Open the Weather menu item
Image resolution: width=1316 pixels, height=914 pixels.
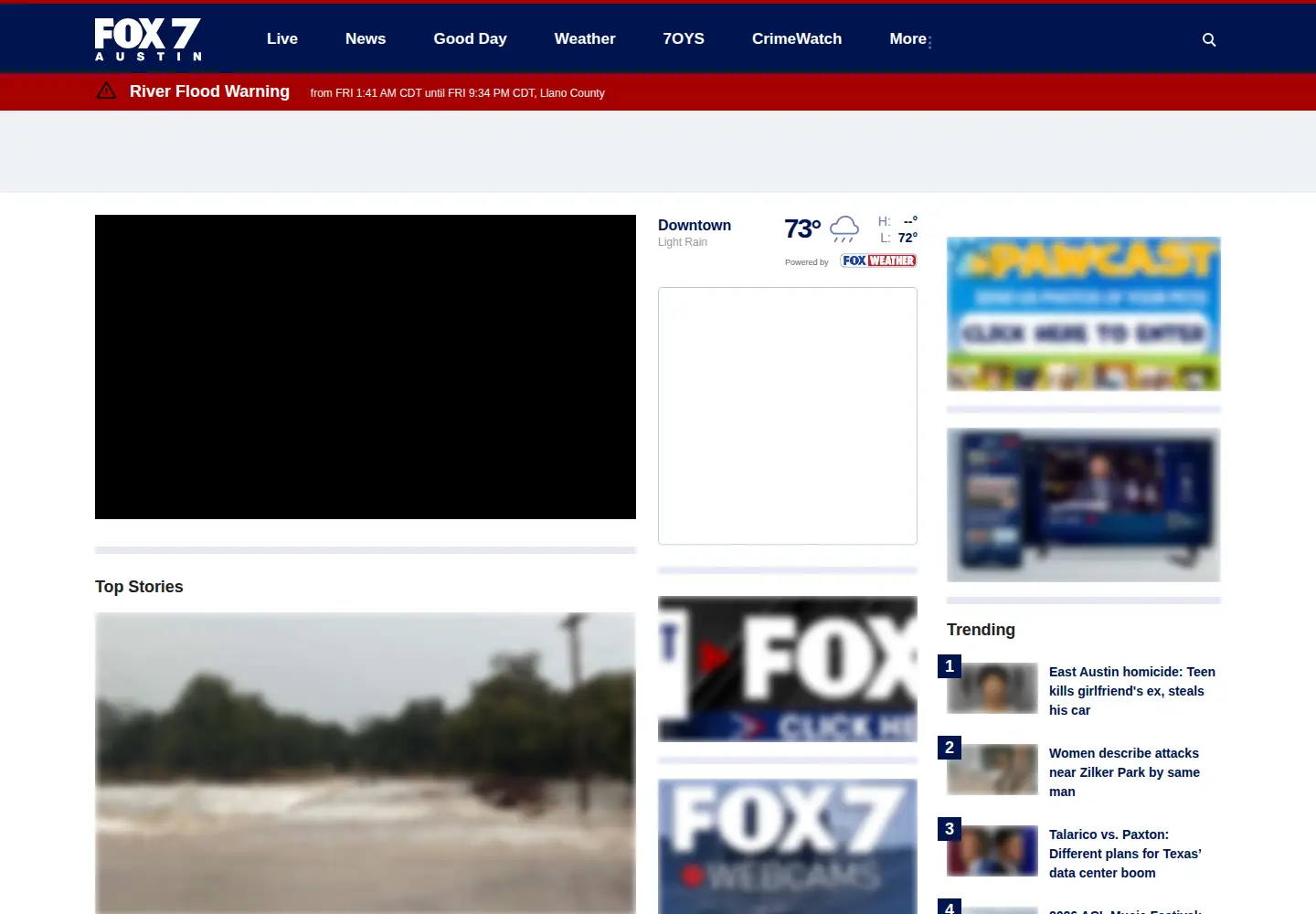point(585,38)
